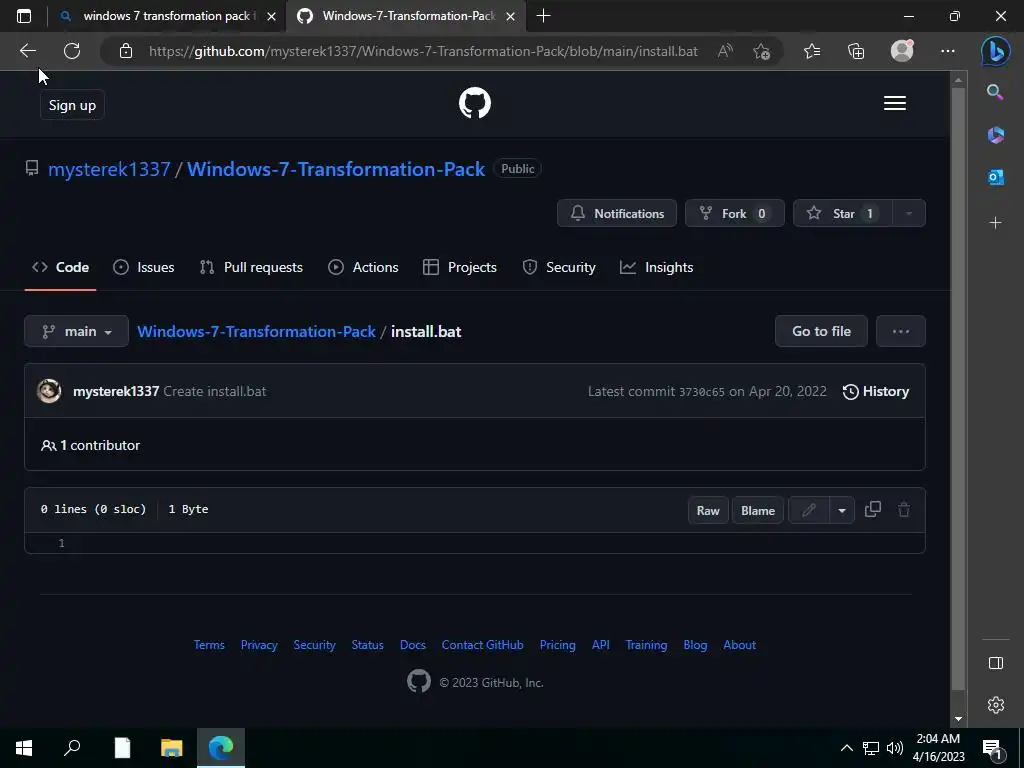The image size is (1024, 768).
Task: View the Raw file
Action: 708,510
